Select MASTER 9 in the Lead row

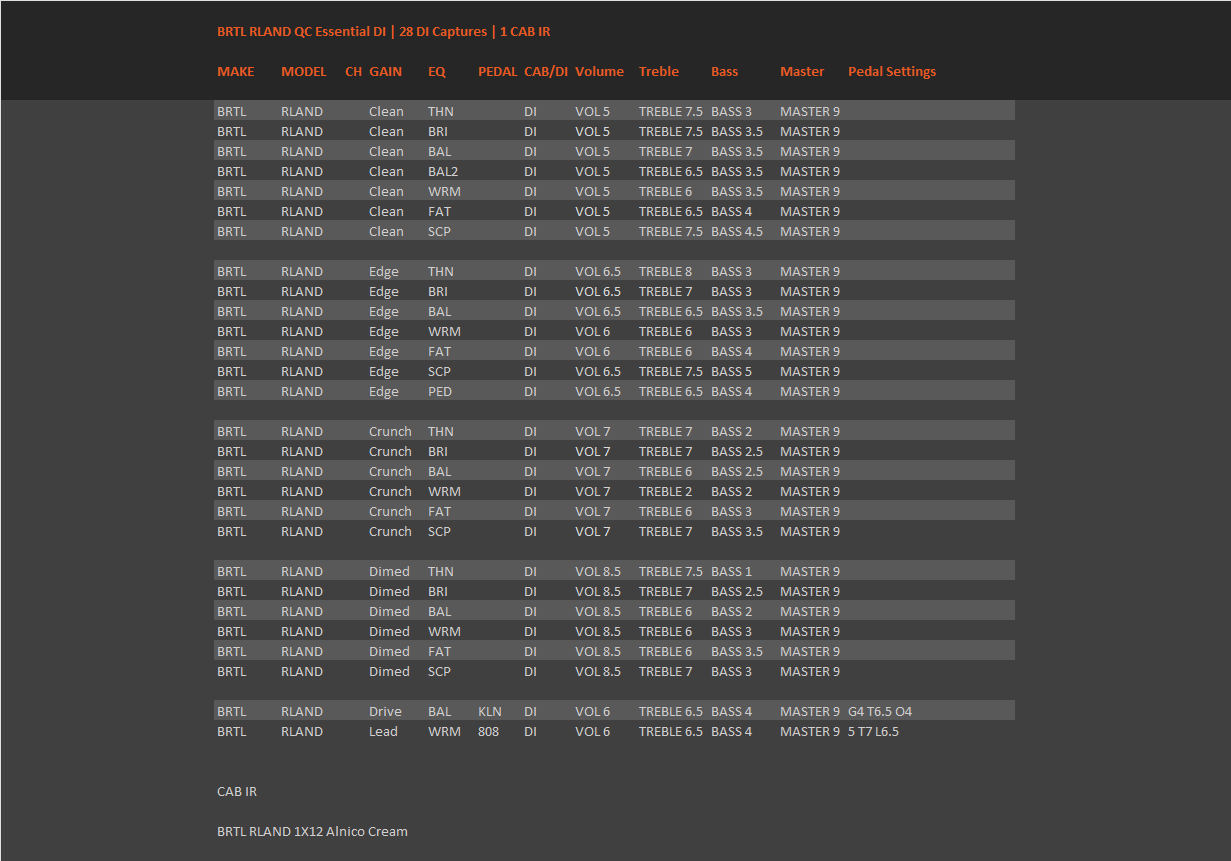[810, 731]
